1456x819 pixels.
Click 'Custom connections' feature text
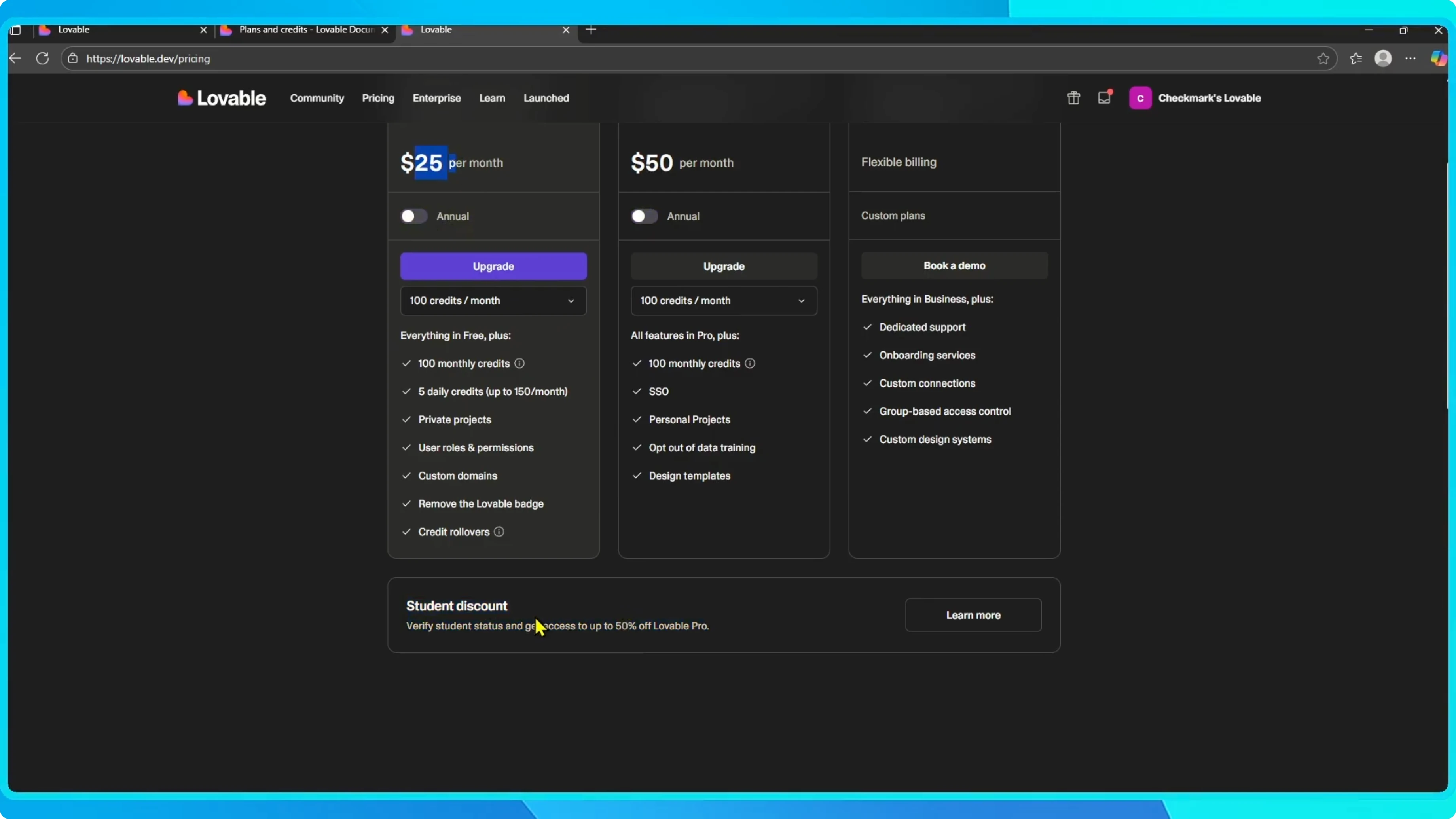pyautogui.click(x=927, y=383)
